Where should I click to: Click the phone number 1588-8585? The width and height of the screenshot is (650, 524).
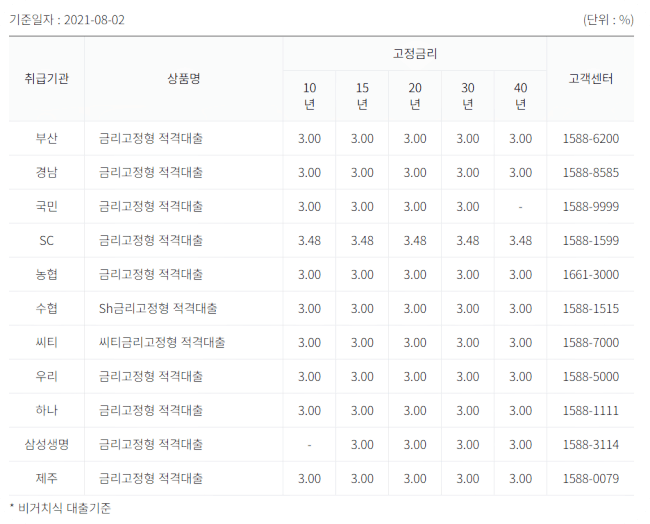(x=590, y=172)
